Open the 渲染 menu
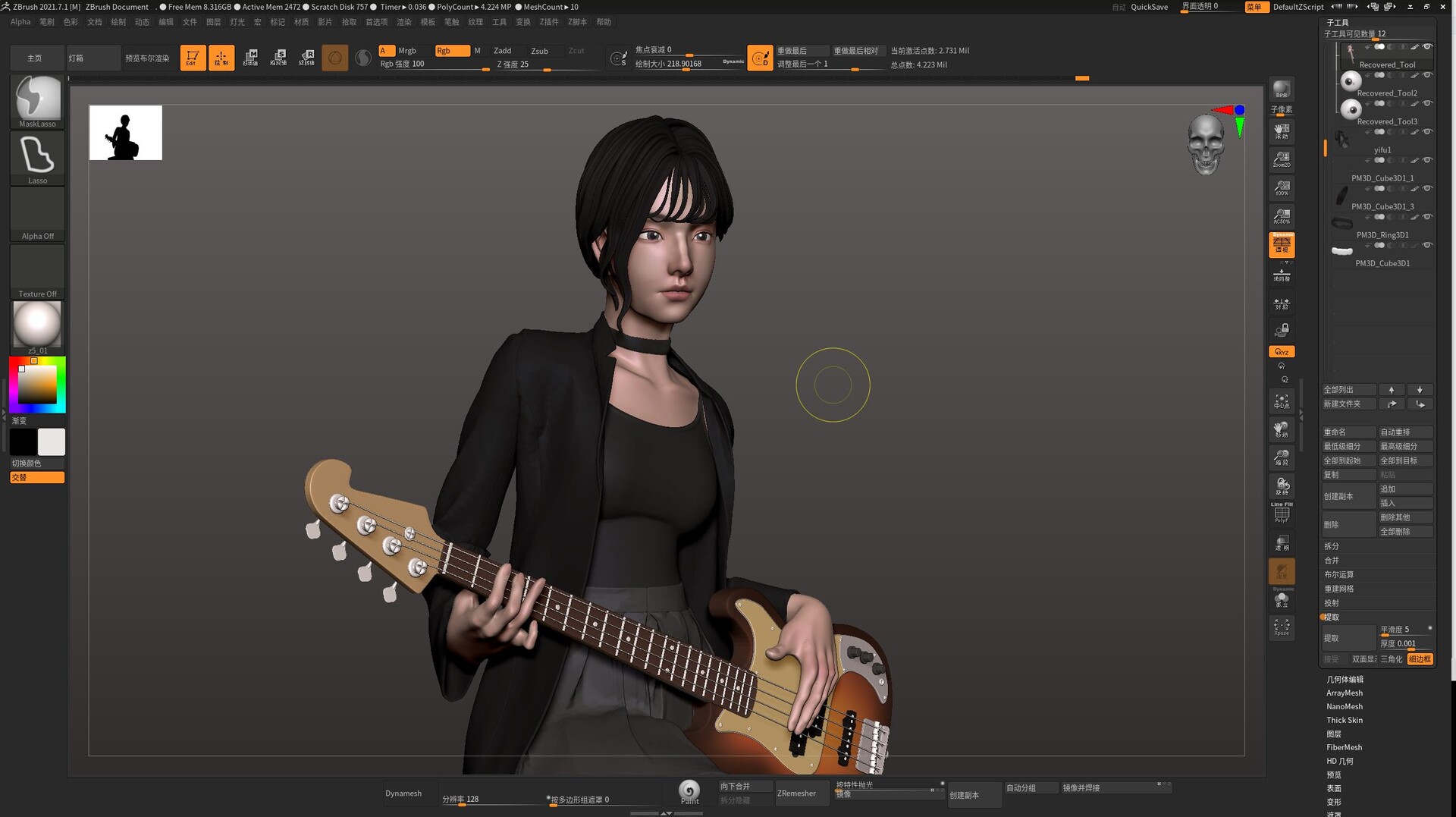Viewport: 1456px width, 817px height. tap(406, 22)
